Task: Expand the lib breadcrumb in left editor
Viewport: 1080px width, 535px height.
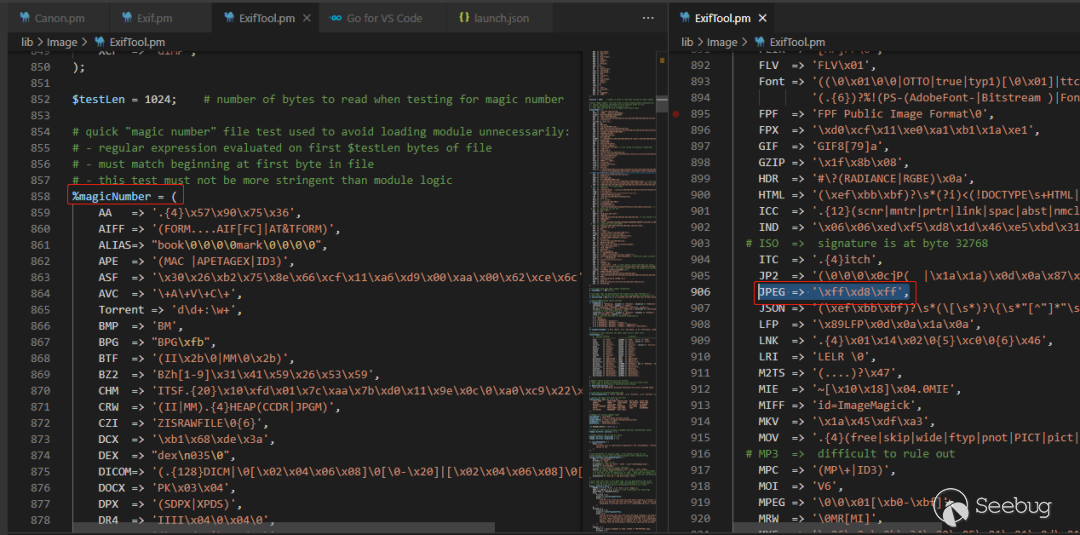Action: (27, 42)
